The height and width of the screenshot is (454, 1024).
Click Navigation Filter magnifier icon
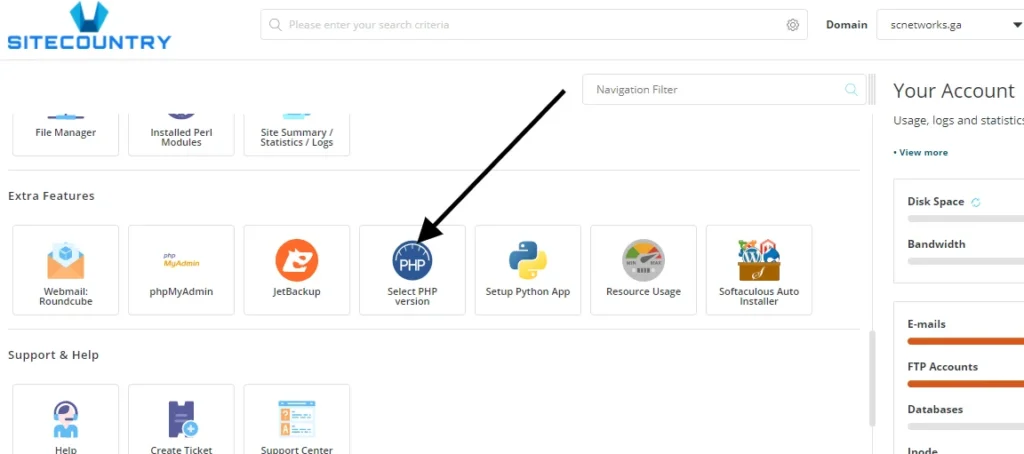coord(851,89)
